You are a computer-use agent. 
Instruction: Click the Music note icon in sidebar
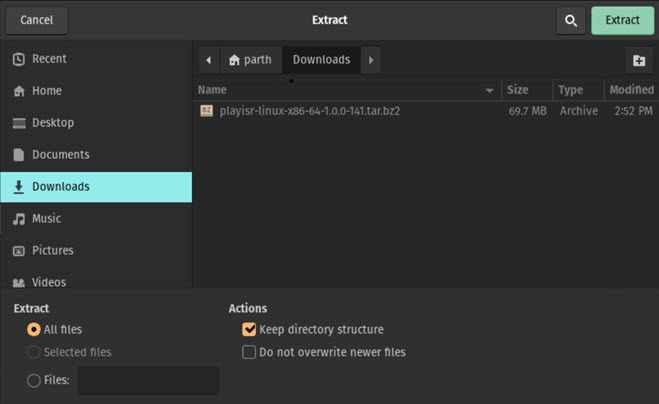pyautogui.click(x=18, y=219)
